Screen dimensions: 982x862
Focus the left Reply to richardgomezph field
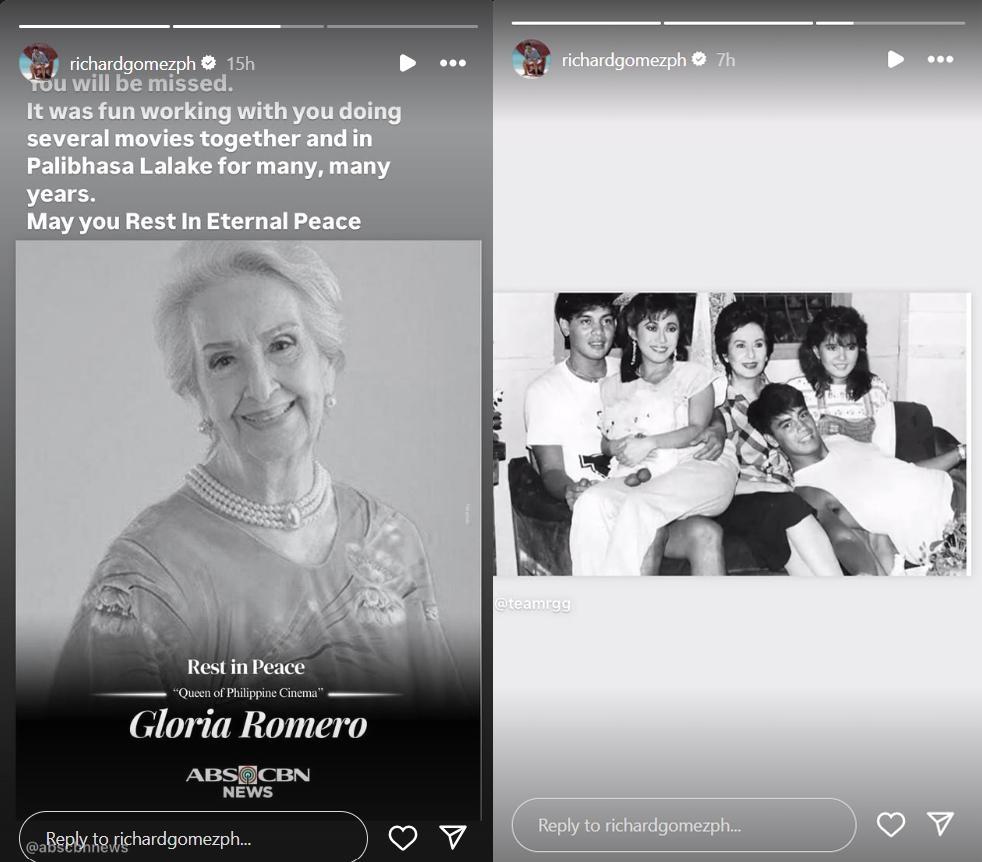pos(193,838)
